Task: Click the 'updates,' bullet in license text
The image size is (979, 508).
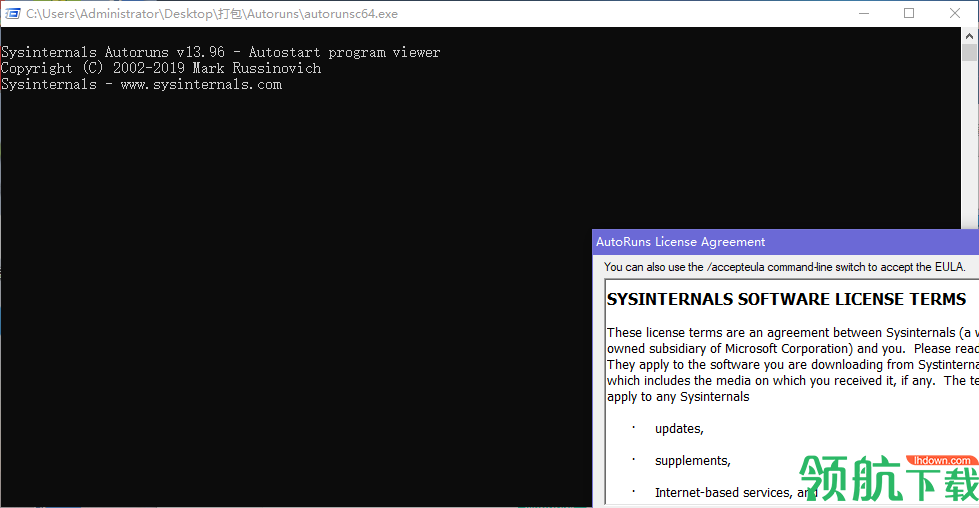Action: point(679,429)
